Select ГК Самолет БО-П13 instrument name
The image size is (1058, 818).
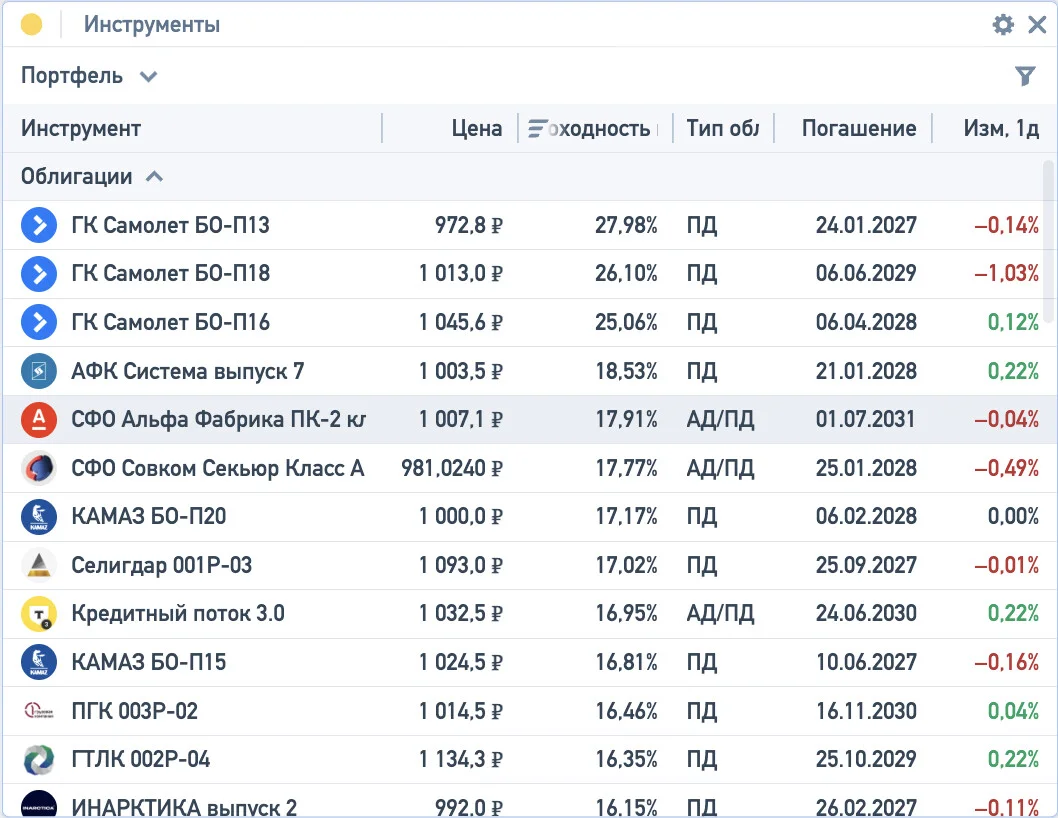pyautogui.click(x=171, y=225)
